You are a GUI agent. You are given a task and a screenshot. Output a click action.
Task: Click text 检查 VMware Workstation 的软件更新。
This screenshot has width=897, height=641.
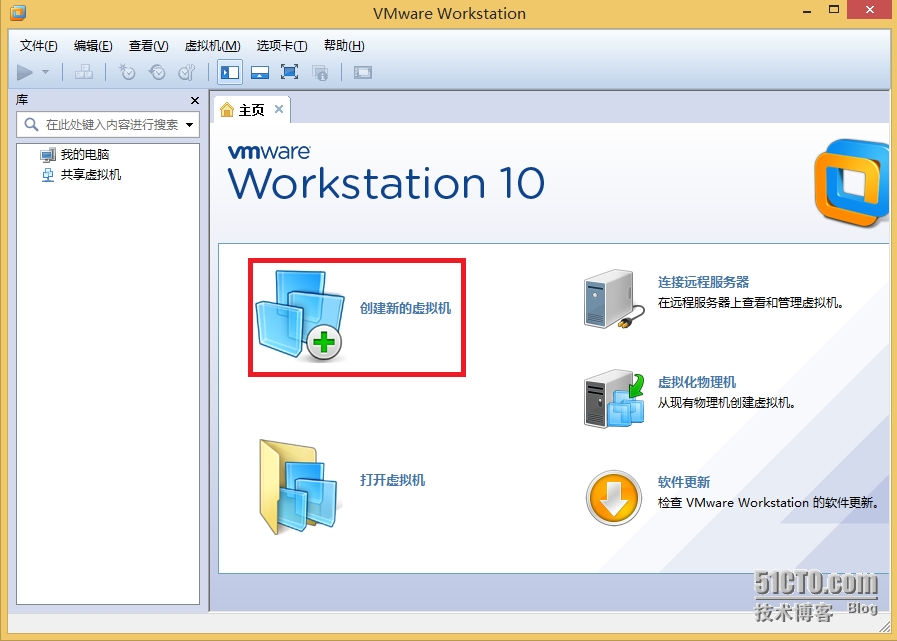(x=768, y=502)
